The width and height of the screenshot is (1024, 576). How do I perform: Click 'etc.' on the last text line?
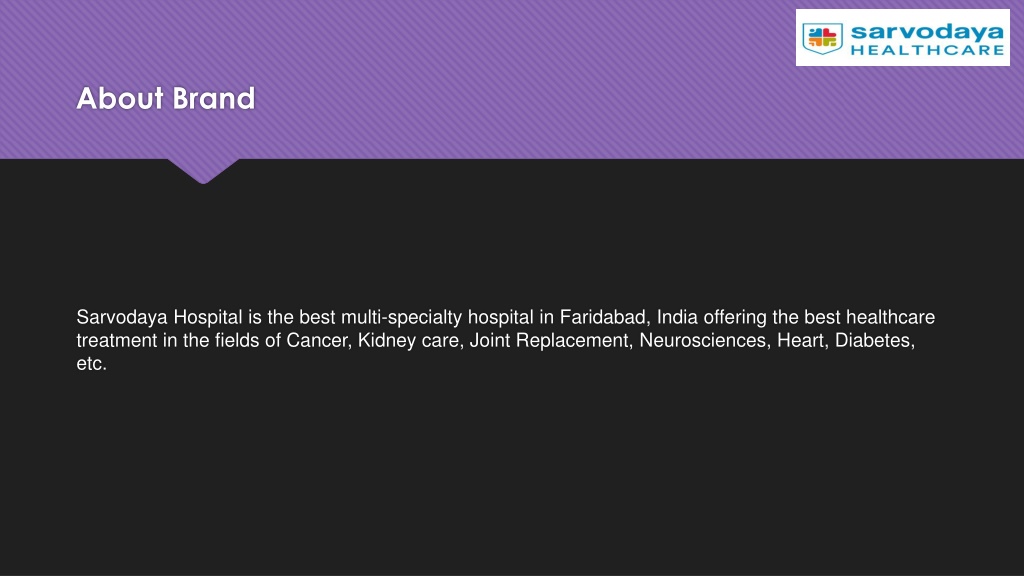[91, 364]
